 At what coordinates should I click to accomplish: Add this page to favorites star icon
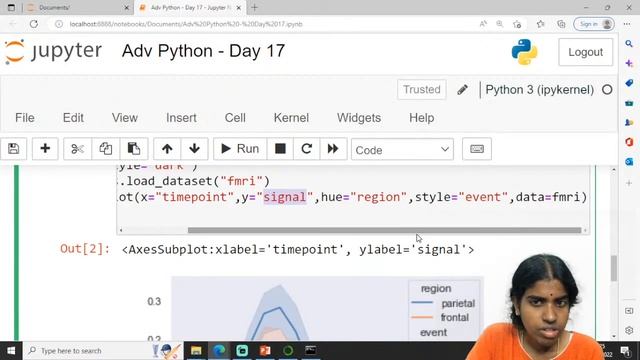[517, 24]
